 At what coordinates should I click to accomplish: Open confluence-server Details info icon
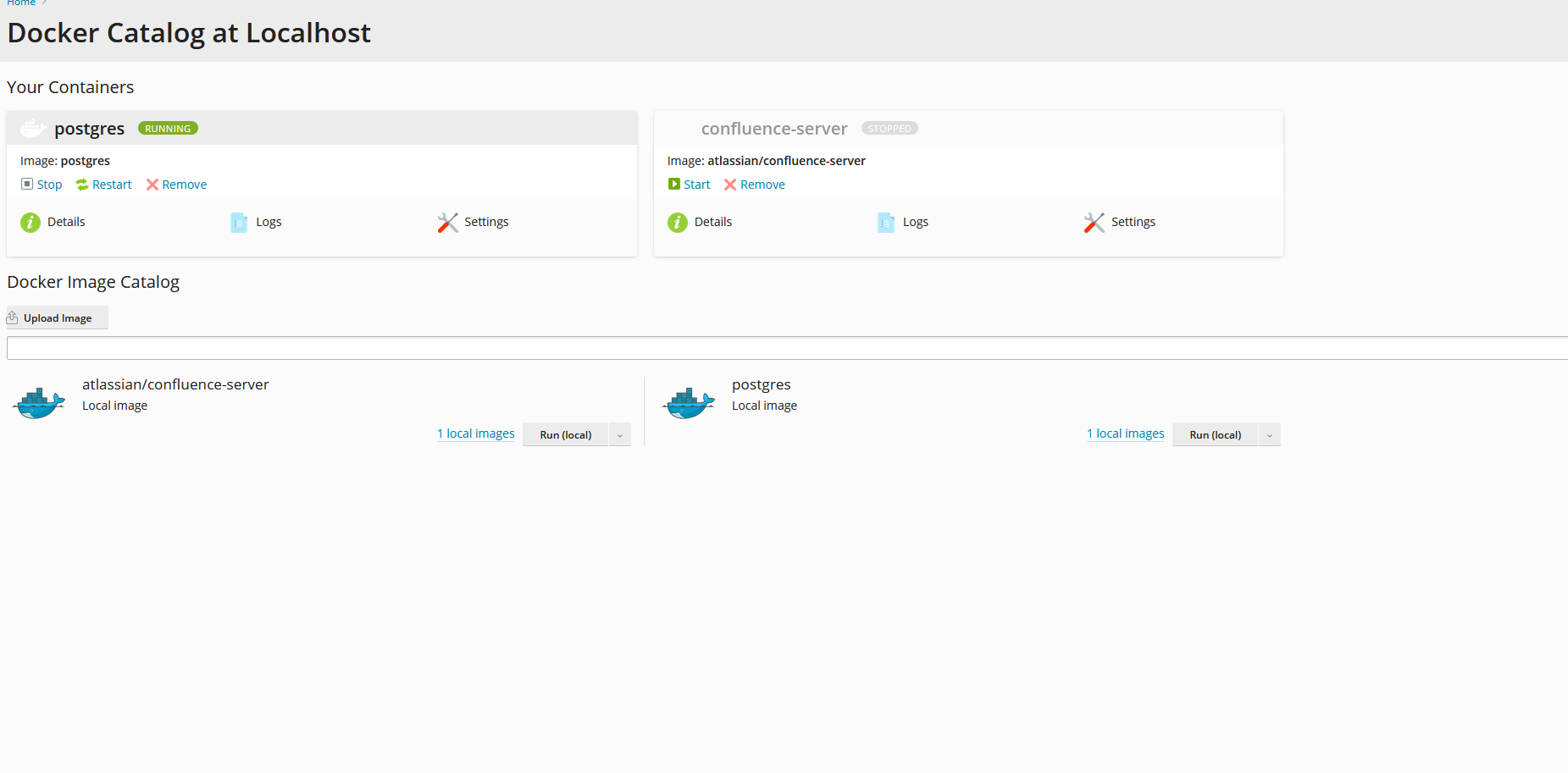[x=678, y=223]
